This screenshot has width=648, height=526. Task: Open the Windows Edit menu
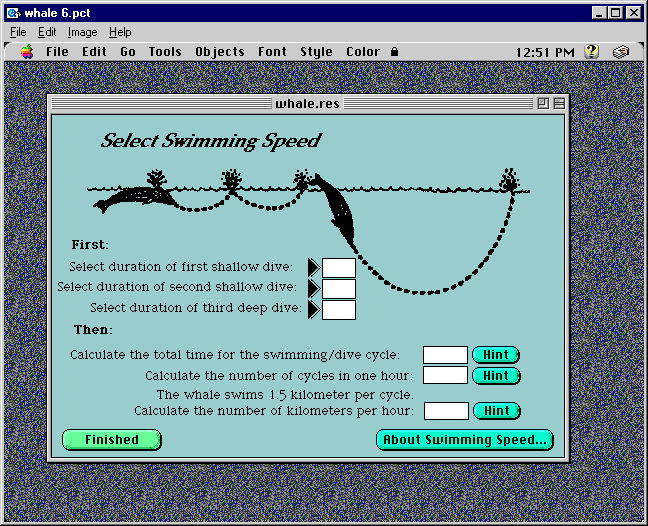tap(47, 32)
